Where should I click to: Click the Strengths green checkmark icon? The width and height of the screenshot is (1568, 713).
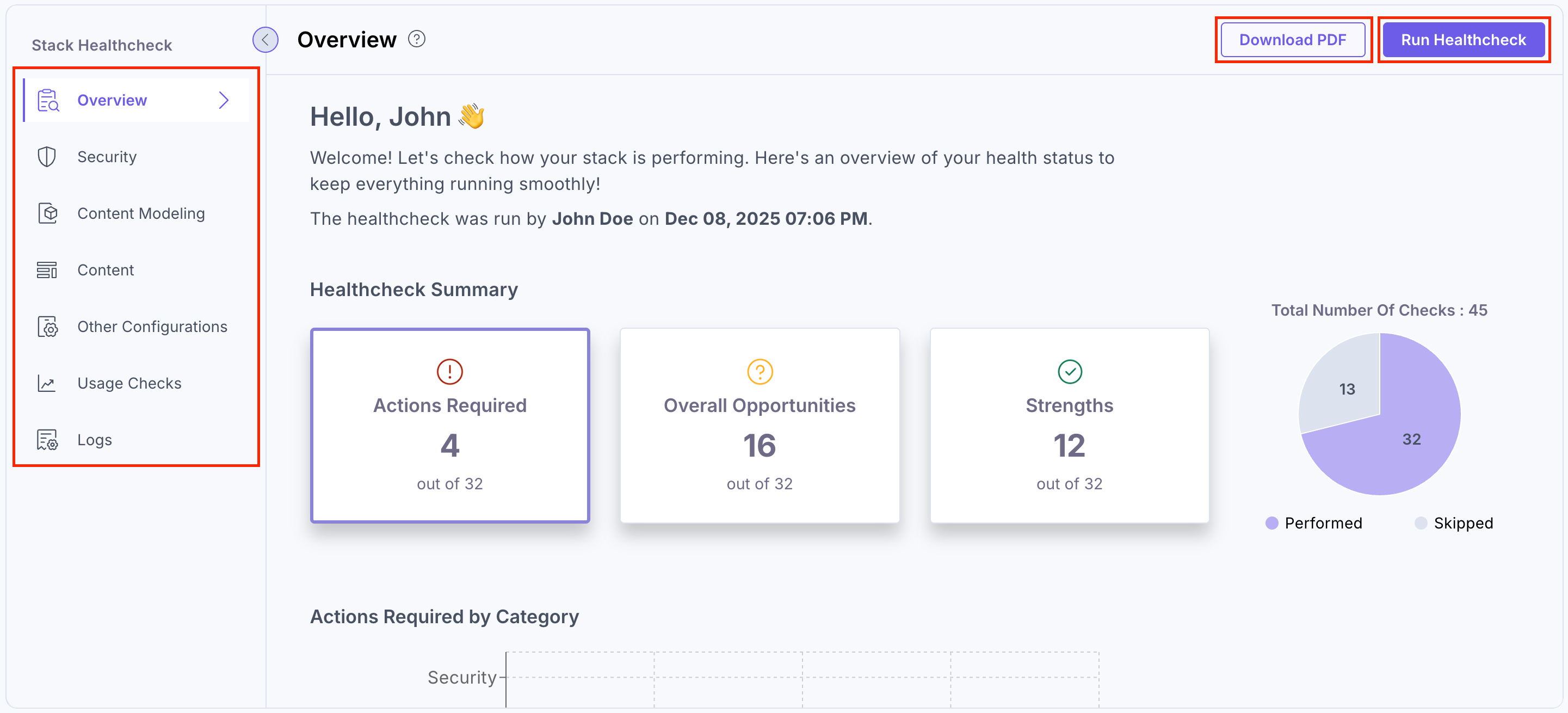[x=1069, y=371]
